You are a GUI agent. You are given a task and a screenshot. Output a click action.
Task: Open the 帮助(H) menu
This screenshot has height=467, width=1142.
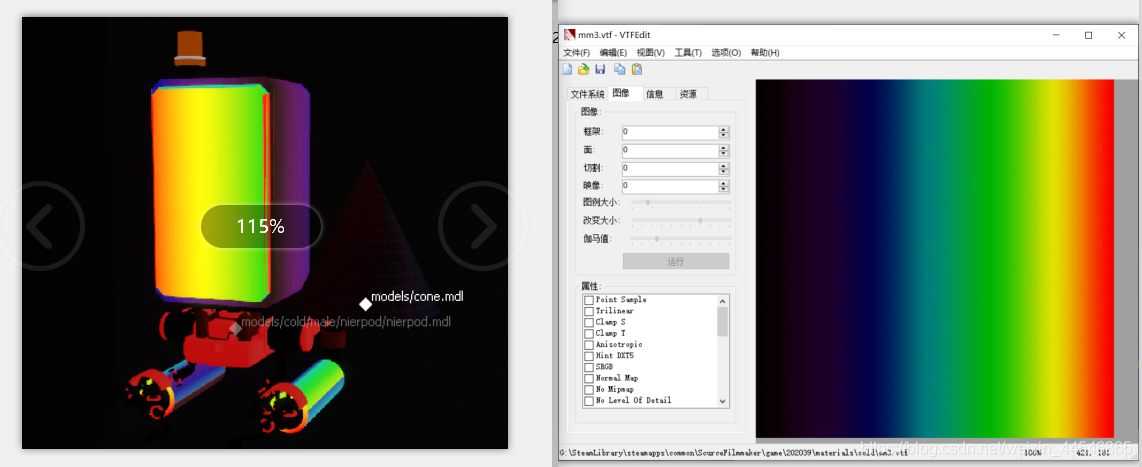pyautogui.click(x=765, y=52)
